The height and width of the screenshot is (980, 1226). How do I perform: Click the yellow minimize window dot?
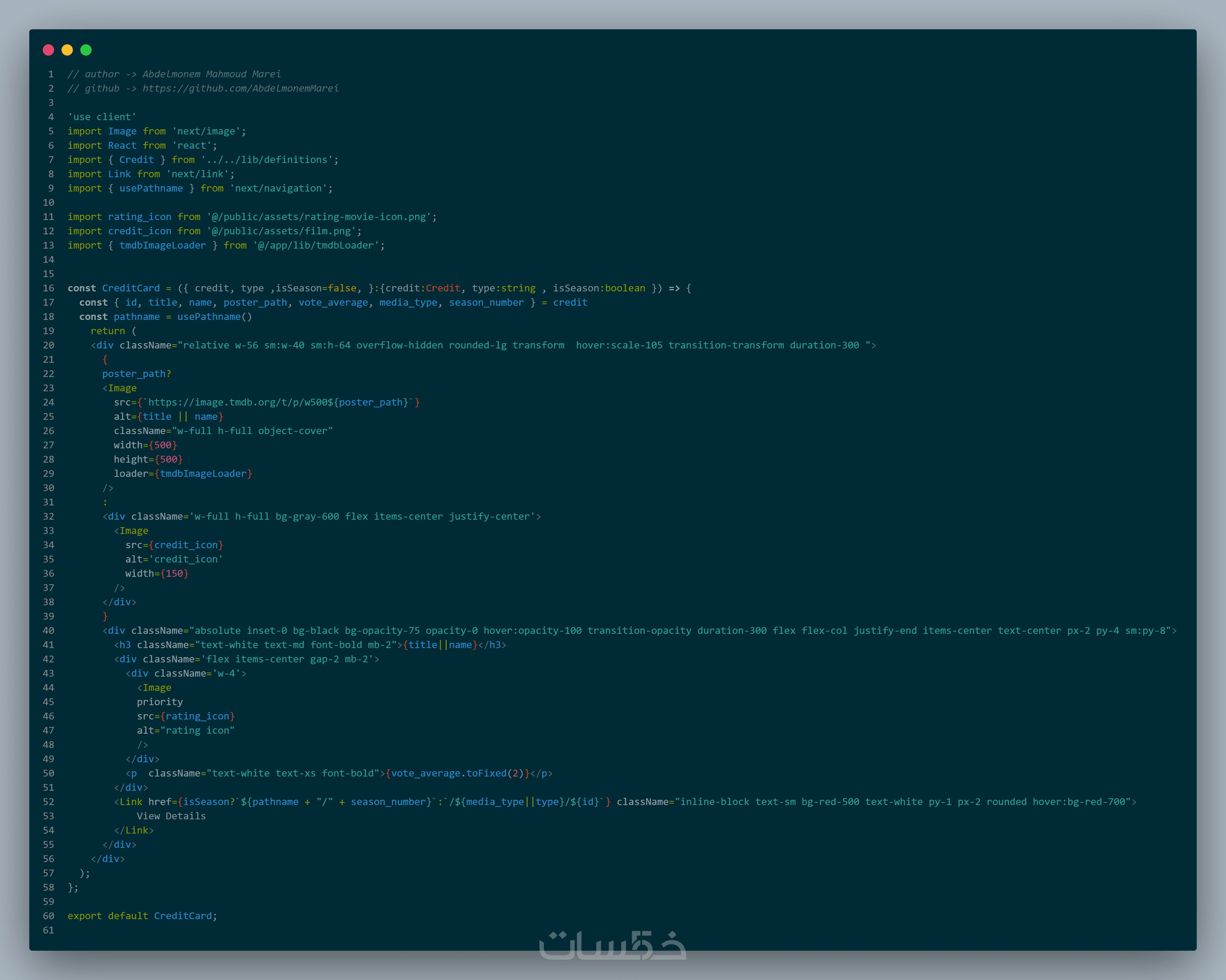(67, 50)
